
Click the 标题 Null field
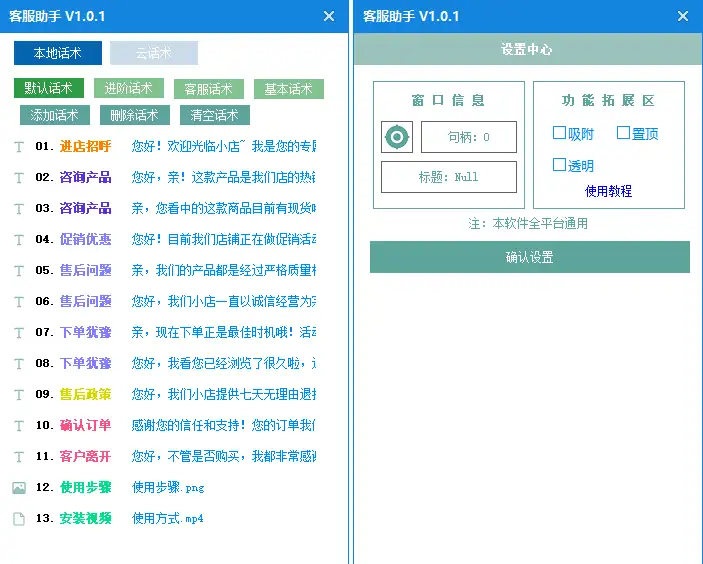tap(448, 177)
